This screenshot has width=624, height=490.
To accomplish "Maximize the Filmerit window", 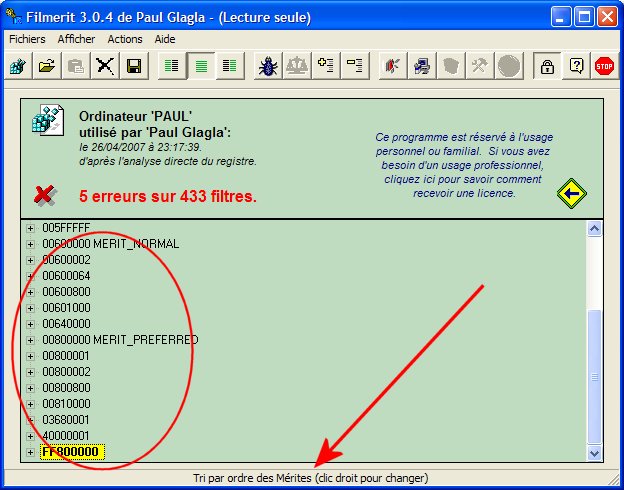I will tap(584, 18).
